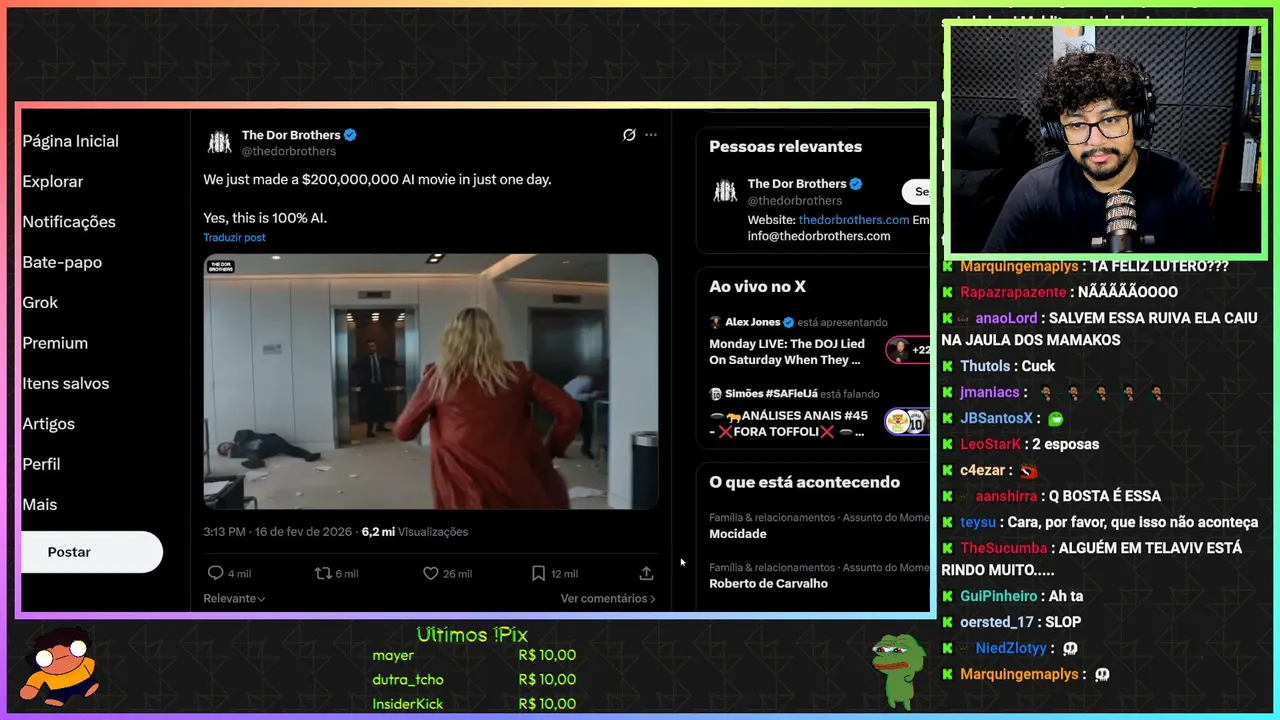Screen dimensions: 1280x720
Task: Click chat username teysu
Action: coord(978,522)
